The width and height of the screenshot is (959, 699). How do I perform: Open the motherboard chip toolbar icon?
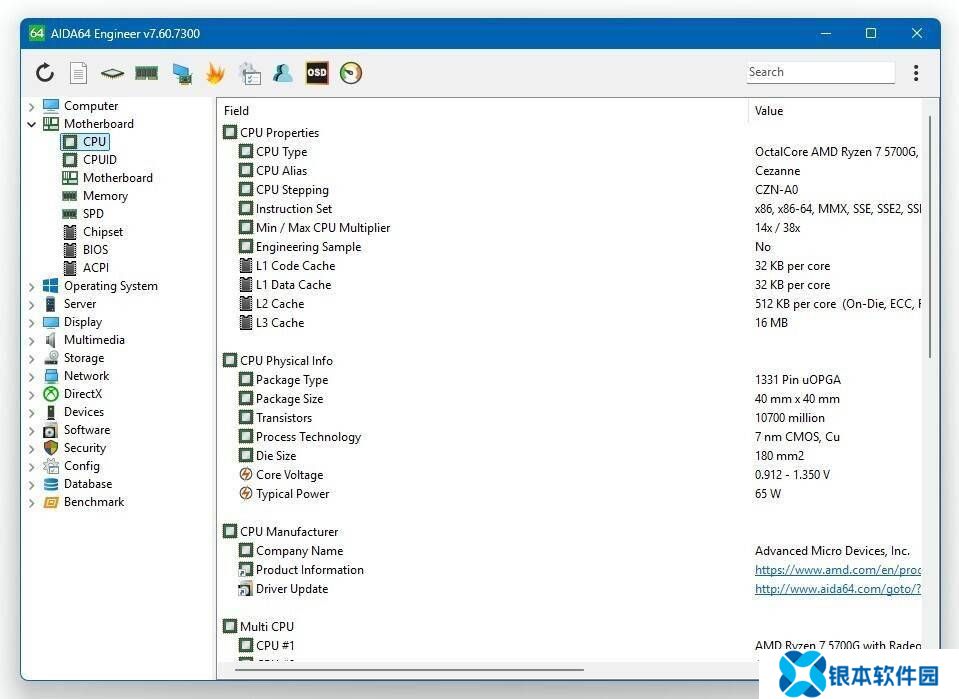113,73
